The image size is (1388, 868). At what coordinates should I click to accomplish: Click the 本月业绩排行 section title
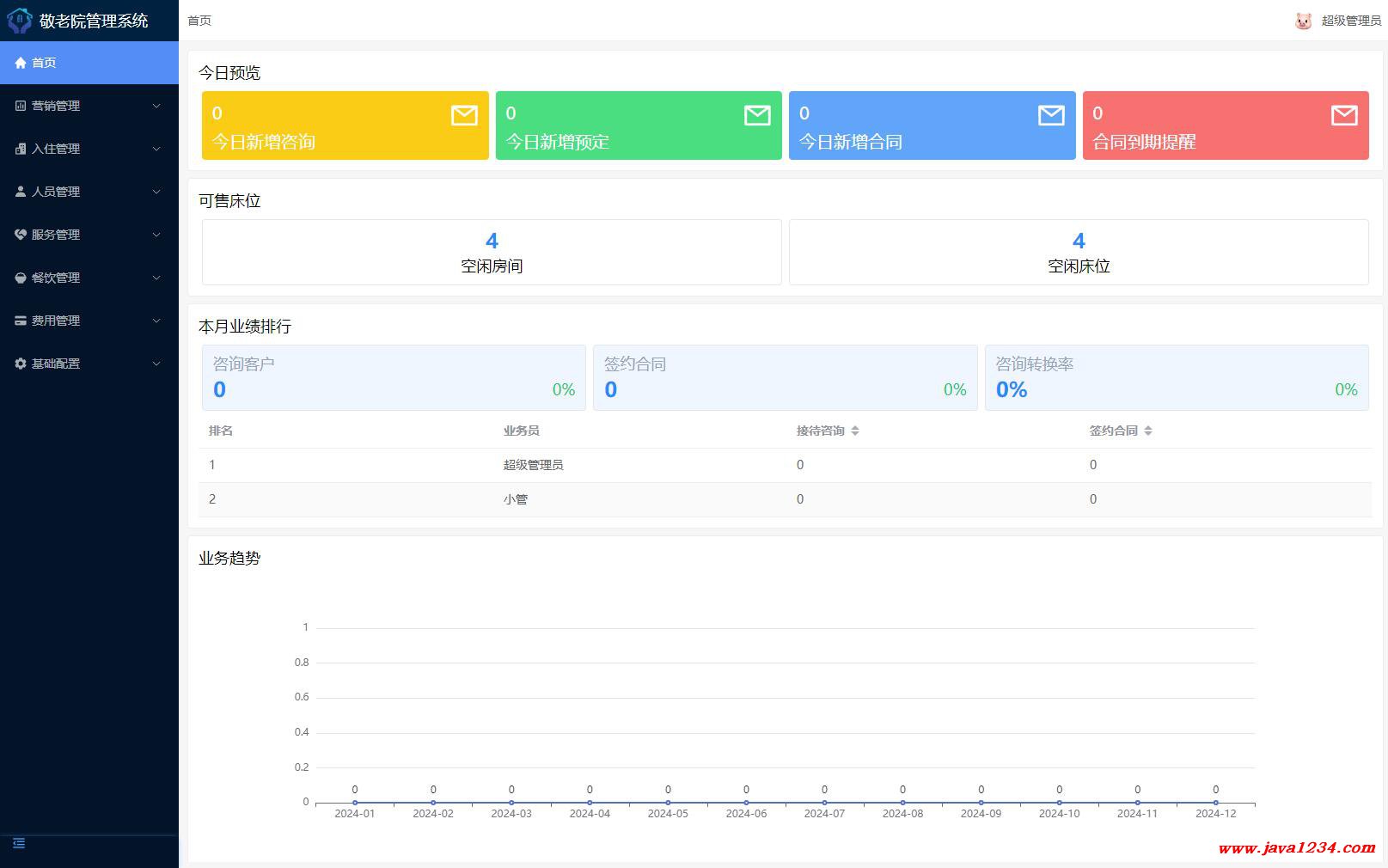[245, 327]
